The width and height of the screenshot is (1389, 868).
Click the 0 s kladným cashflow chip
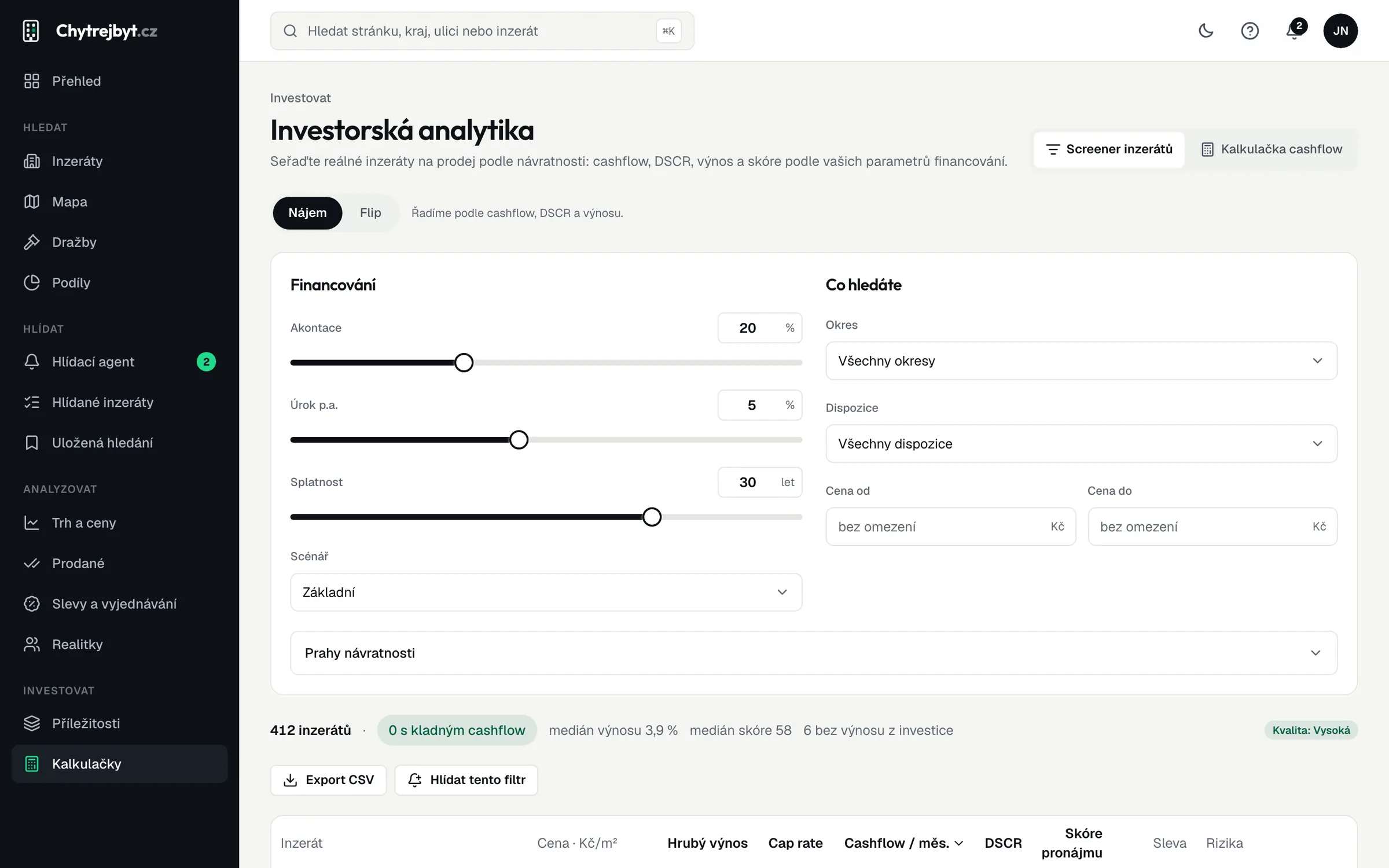pos(457,730)
